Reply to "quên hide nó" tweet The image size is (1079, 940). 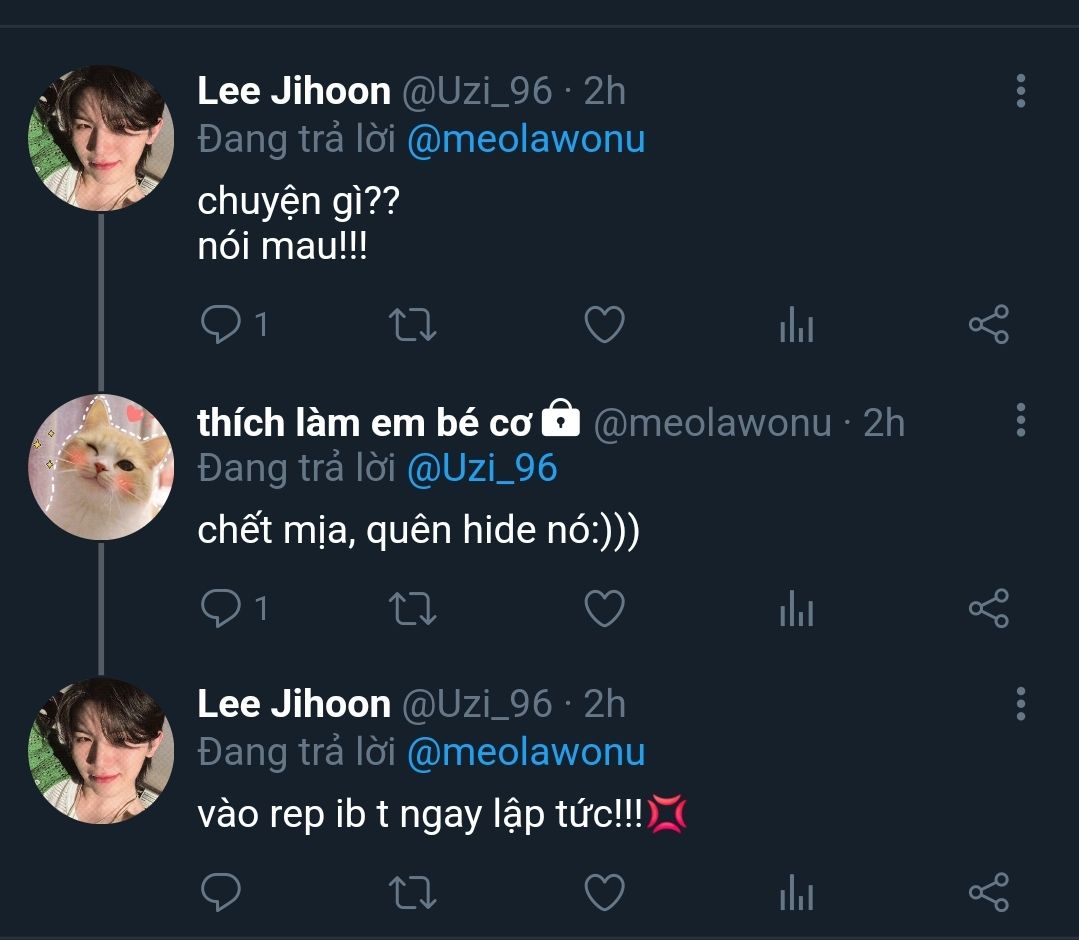(x=221, y=608)
